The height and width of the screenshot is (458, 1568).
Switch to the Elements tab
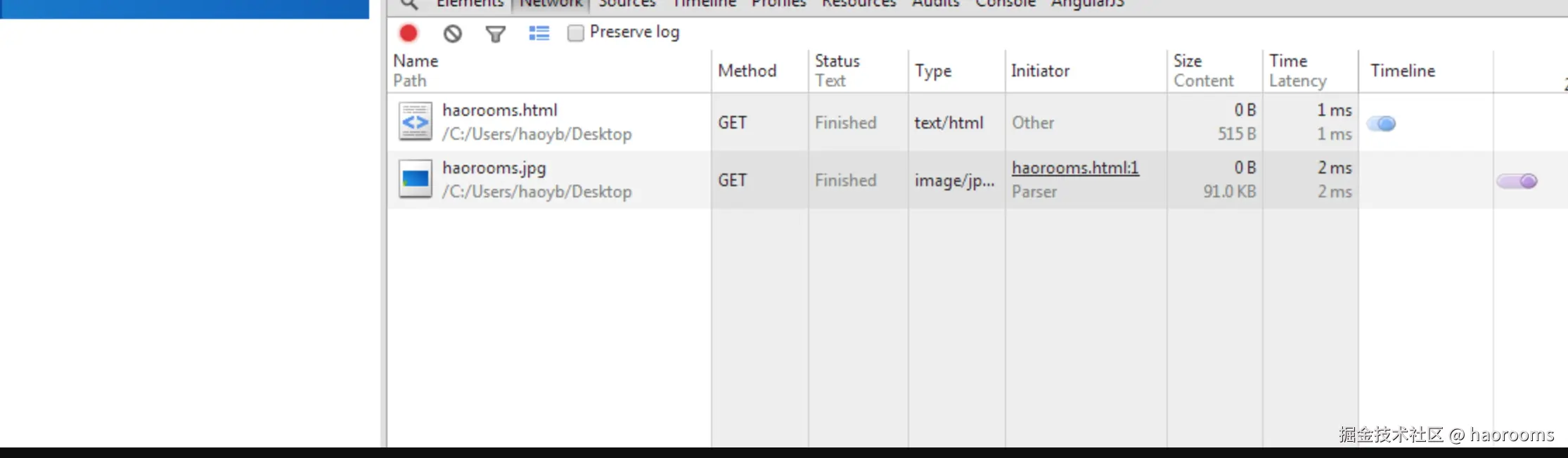[470, 4]
